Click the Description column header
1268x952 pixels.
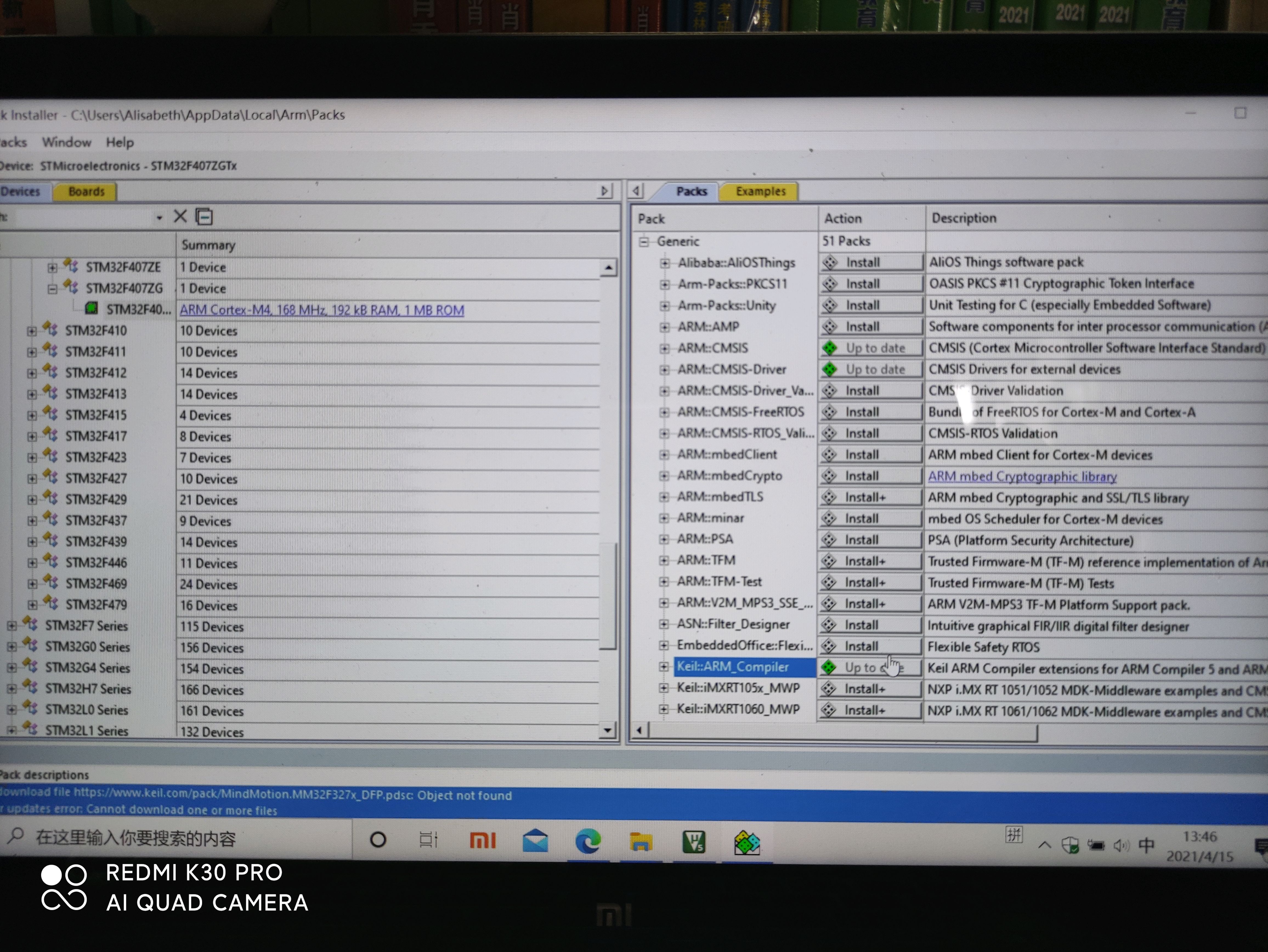tap(964, 218)
